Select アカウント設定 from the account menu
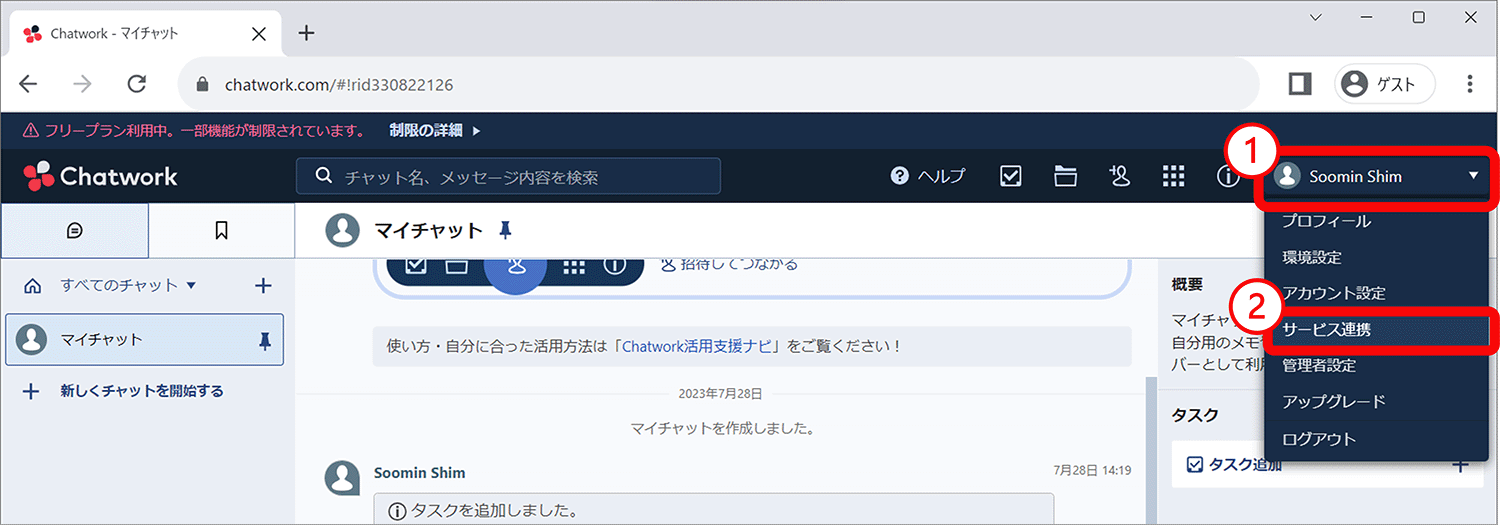Image resolution: width=1500 pixels, height=525 pixels. [x=1334, y=293]
